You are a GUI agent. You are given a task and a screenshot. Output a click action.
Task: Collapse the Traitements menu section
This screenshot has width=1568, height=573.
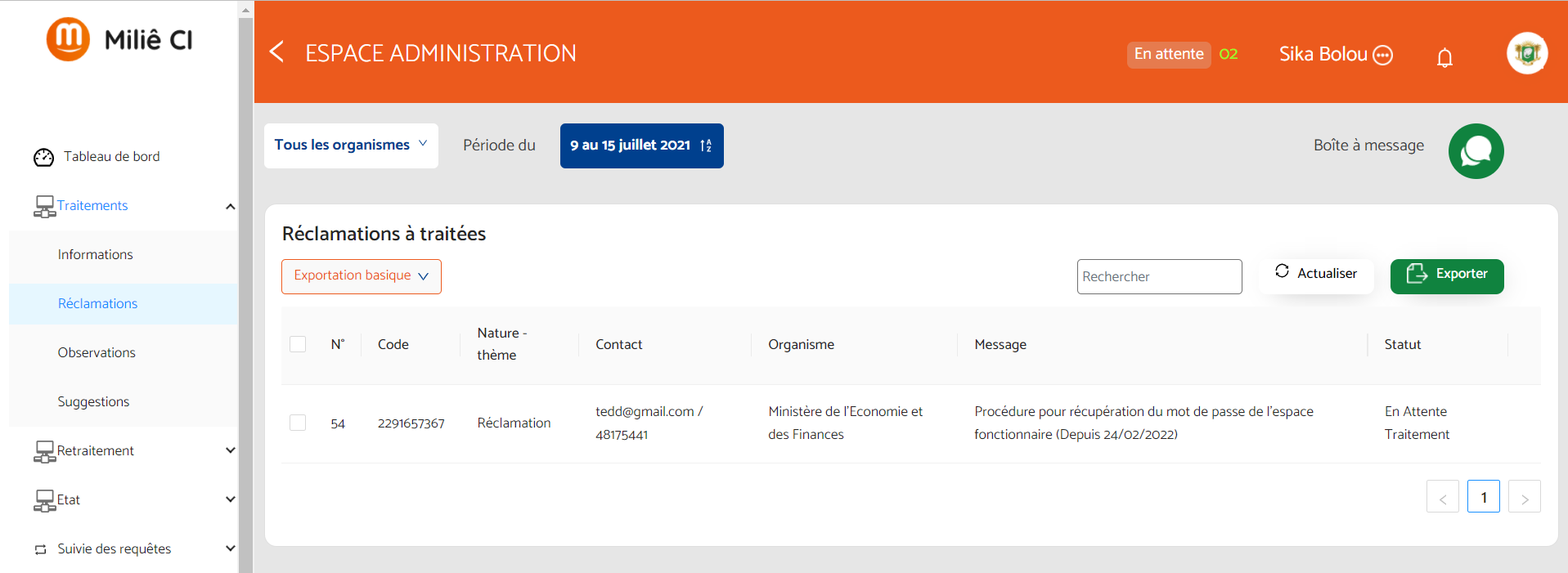(230, 206)
